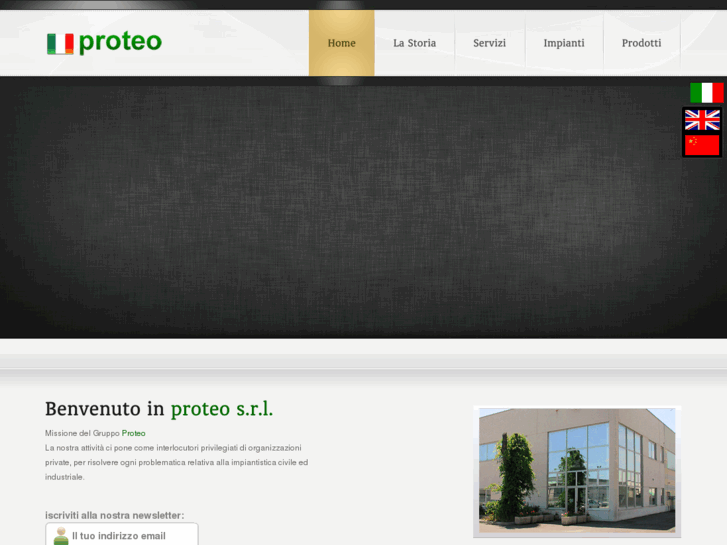Follow the green Proteo link in mission text

coord(134,433)
